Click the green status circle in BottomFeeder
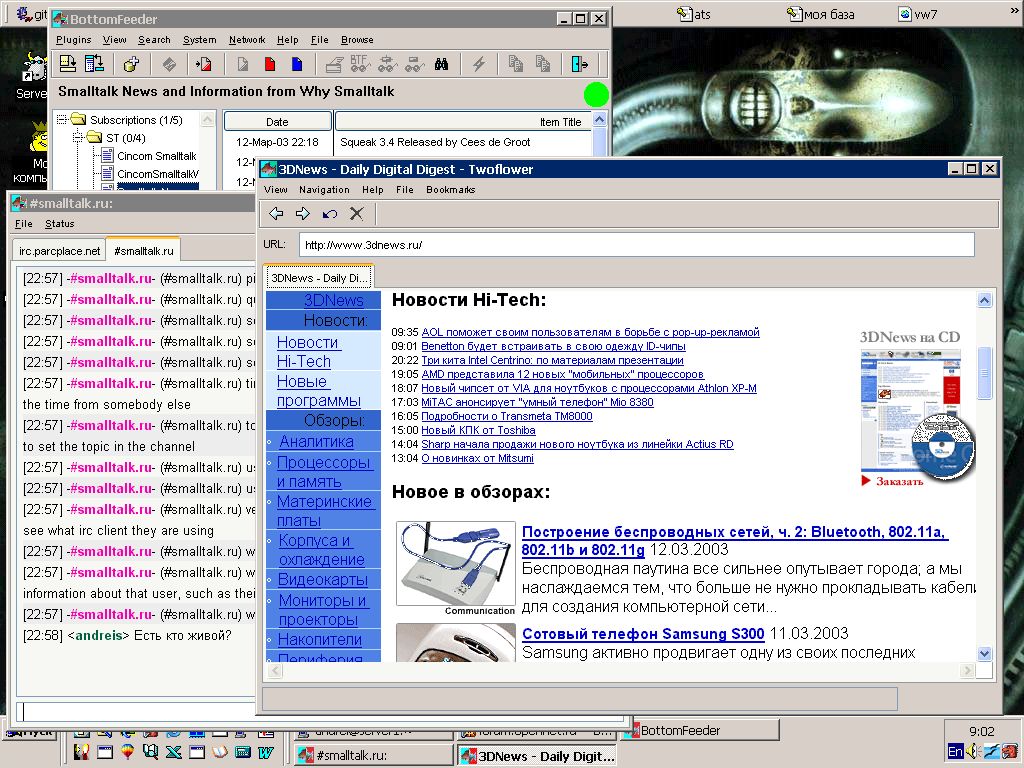This screenshot has width=1024, height=768. [x=596, y=94]
